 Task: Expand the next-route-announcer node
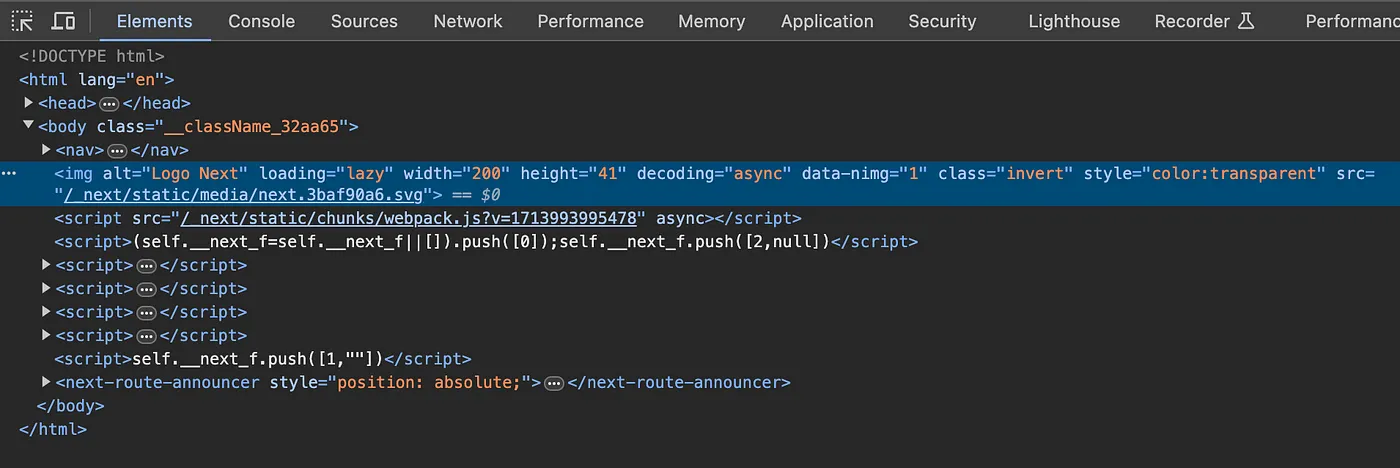(46, 382)
